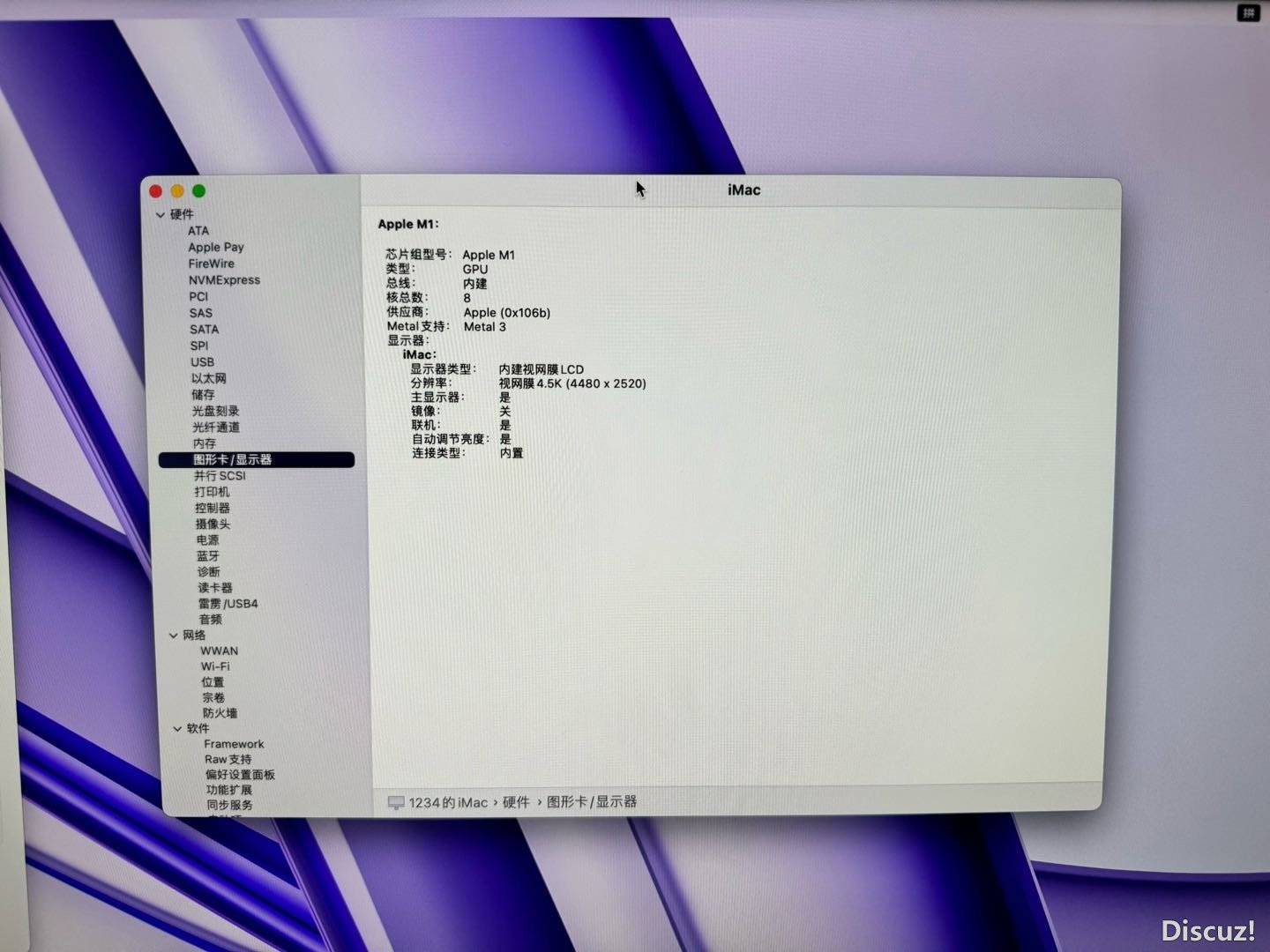Image resolution: width=1270 pixels, height=952 pixels.
Task: Click the Apple (0x106b) vendor value
Action: coord(507,312)
